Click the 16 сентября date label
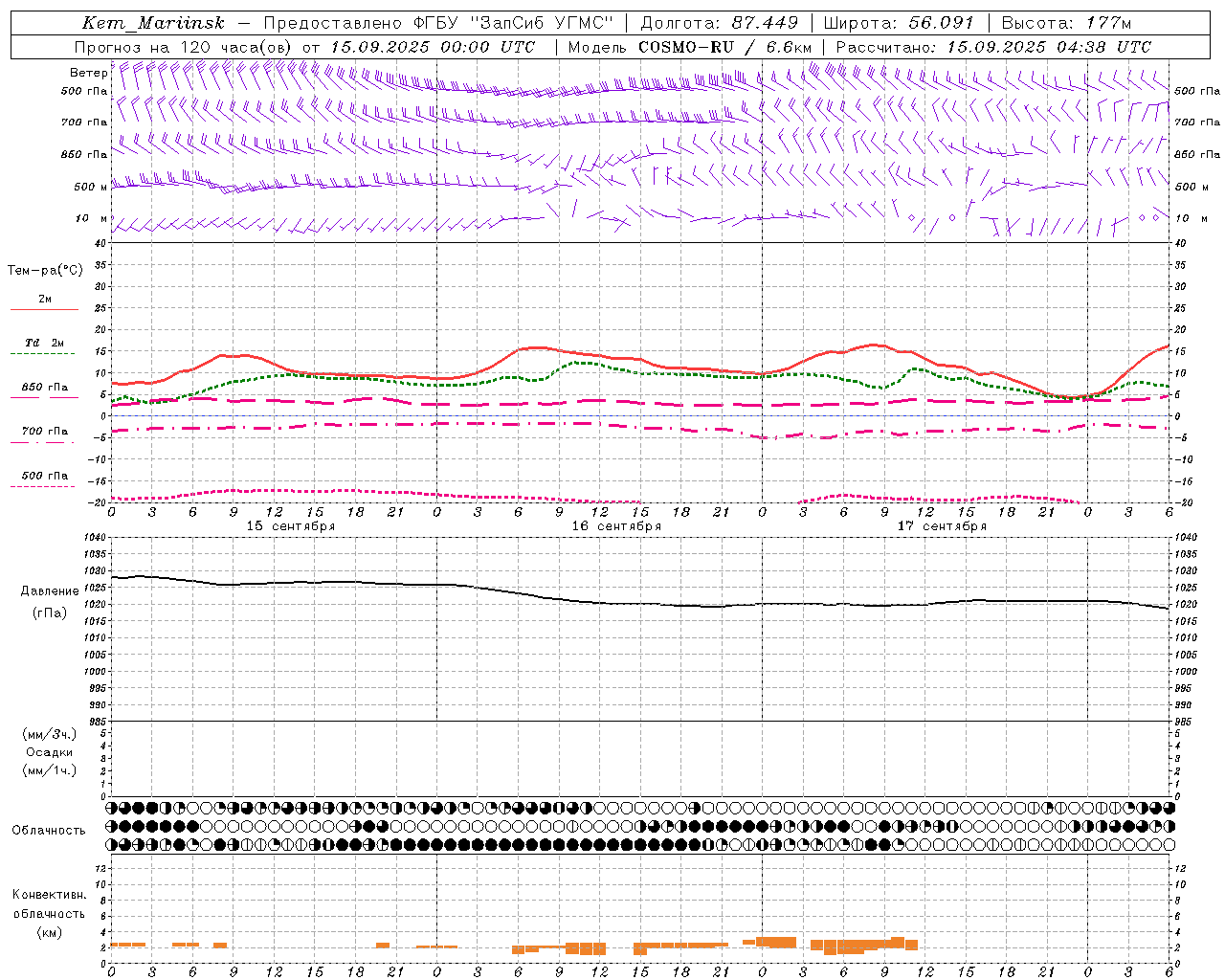1225x980 pixels. coord(616,526)
